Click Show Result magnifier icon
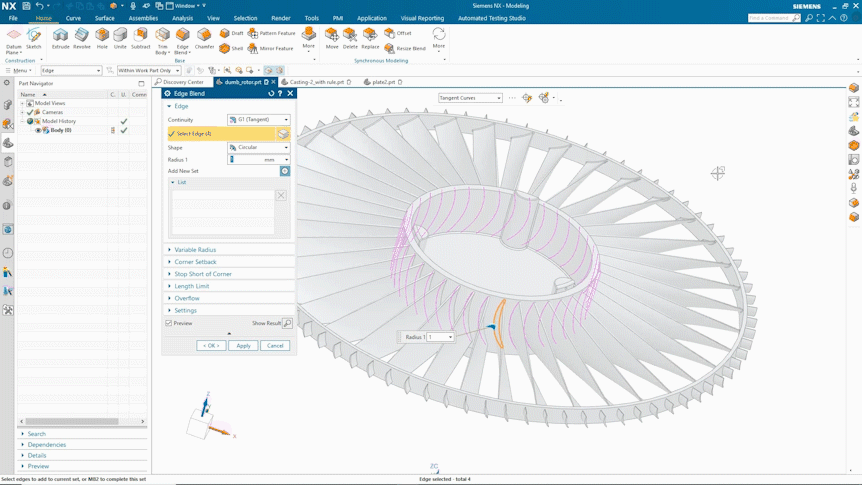862x485 pixels. (287, 323)
